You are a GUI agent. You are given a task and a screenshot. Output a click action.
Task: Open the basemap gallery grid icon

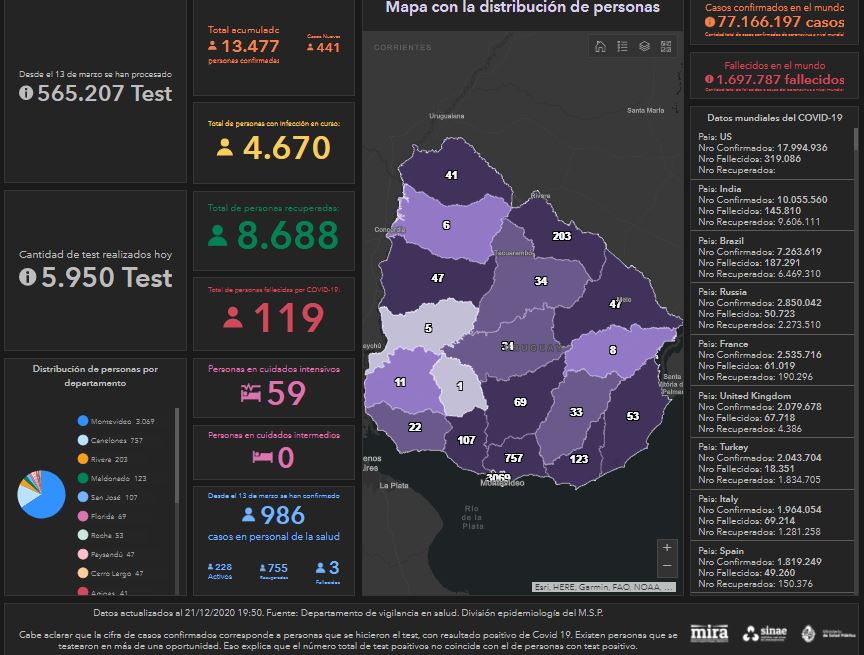coord(666,46)
